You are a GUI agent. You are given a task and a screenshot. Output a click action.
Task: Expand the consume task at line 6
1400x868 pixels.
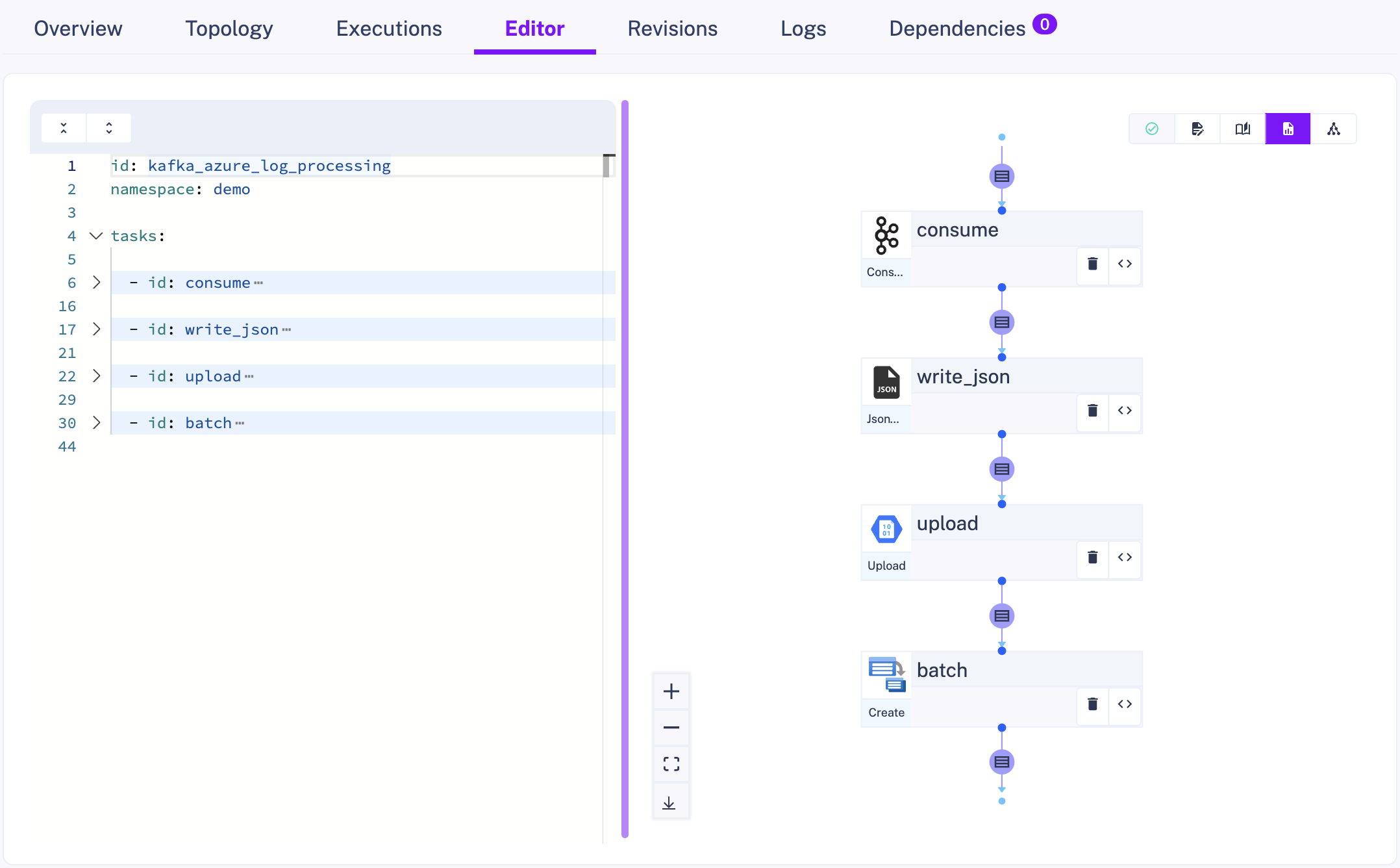96,282
